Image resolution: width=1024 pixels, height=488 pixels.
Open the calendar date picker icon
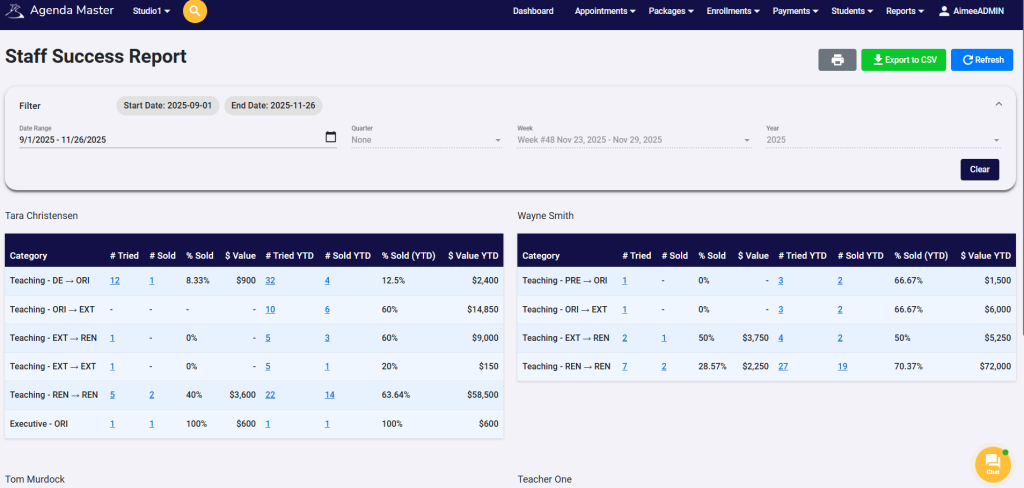pos(331,137)
